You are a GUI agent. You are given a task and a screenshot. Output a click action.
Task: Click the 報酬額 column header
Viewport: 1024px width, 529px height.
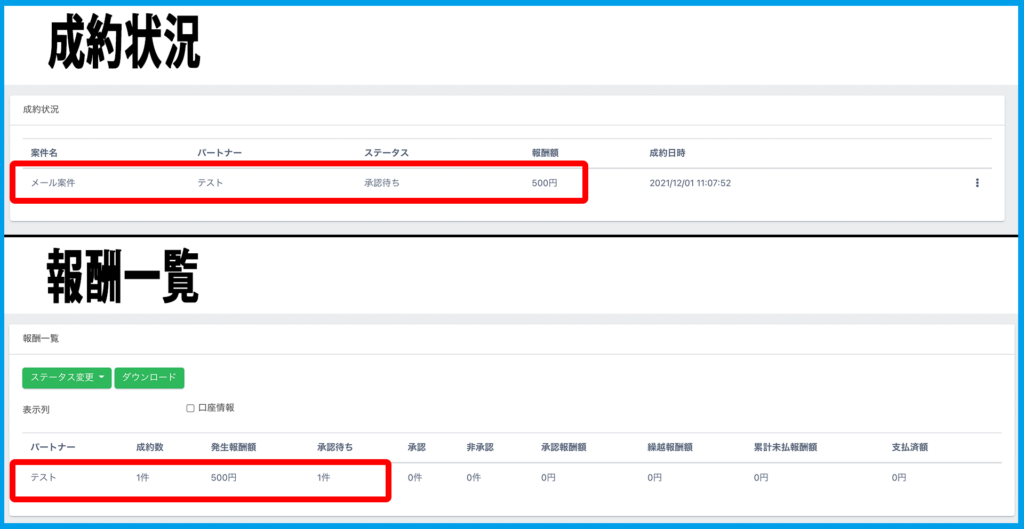pyautogui.click(x=545, y=153)
